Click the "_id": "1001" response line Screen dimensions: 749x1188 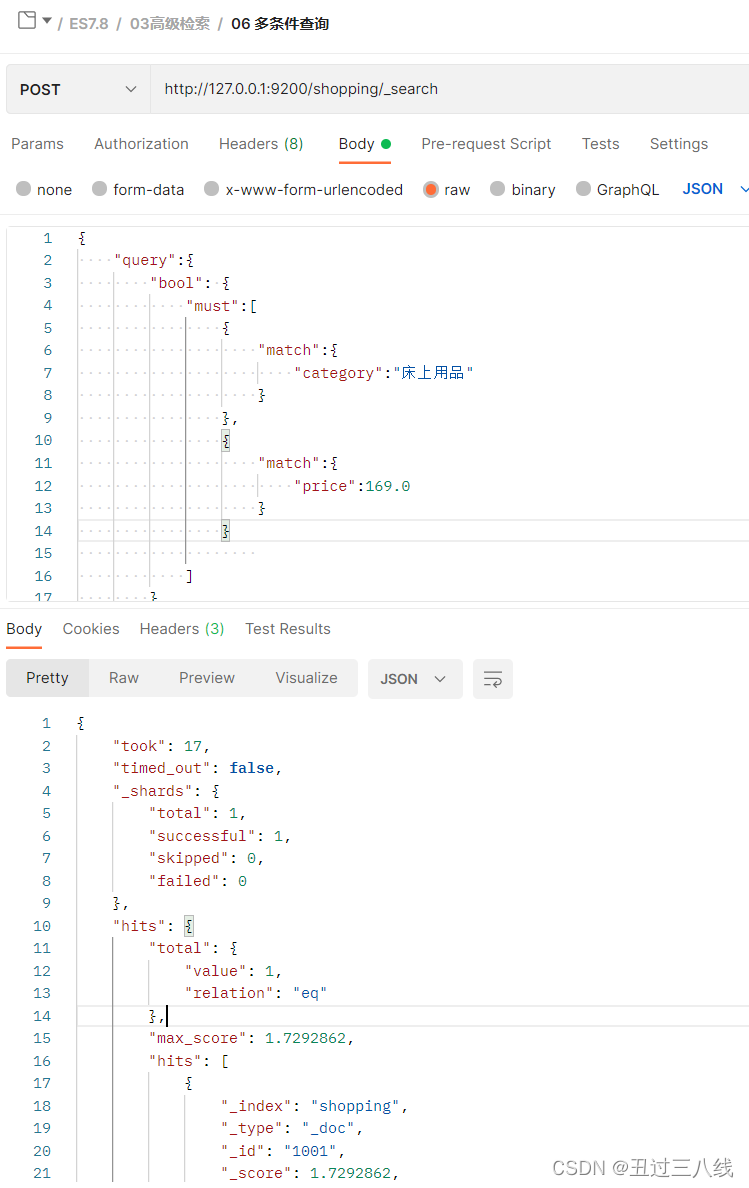(x=282, y=1151)
